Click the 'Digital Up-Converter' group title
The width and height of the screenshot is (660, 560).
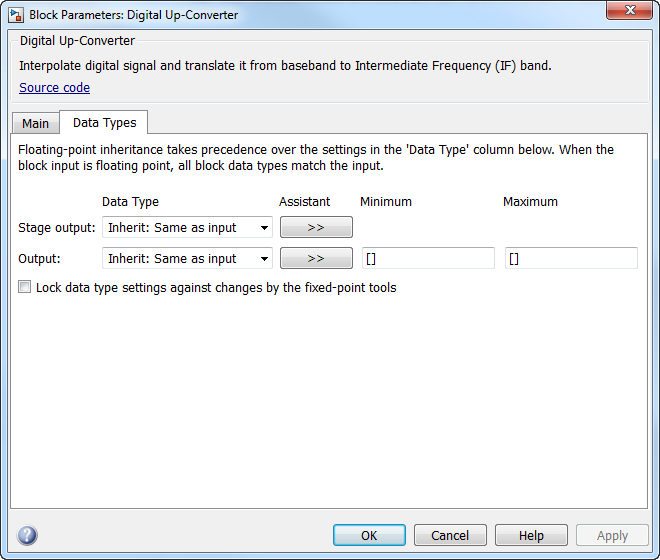pyautogui.click(x=77, y=40)
